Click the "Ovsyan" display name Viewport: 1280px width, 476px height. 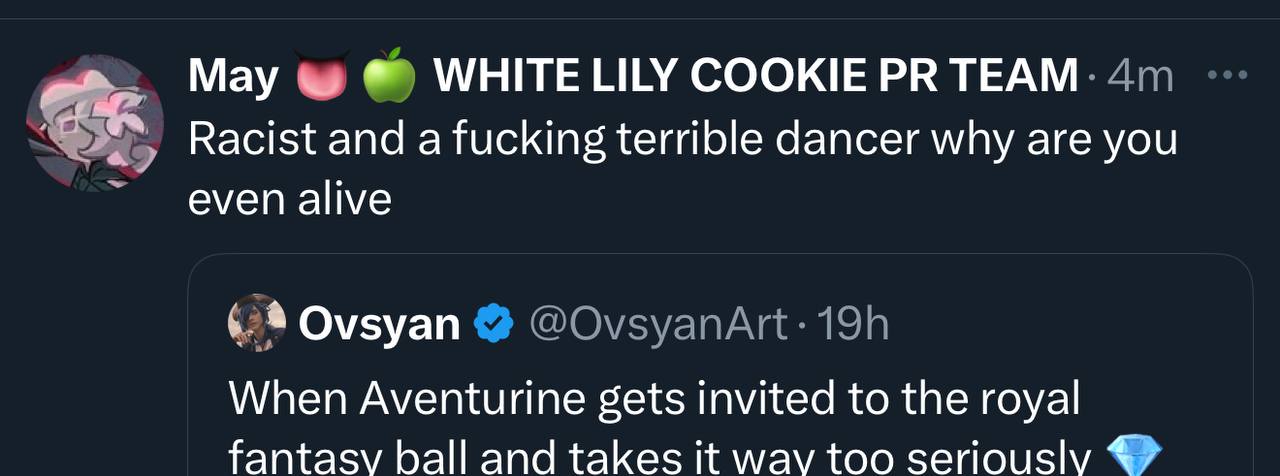(x=379, y=323)
